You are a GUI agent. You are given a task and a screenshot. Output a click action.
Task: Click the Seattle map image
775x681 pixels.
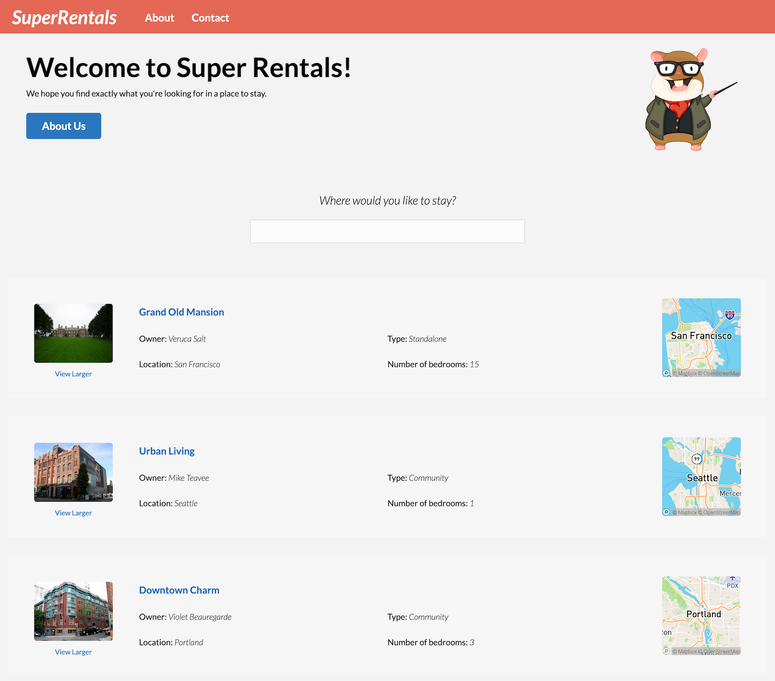(x=701, y=476)
